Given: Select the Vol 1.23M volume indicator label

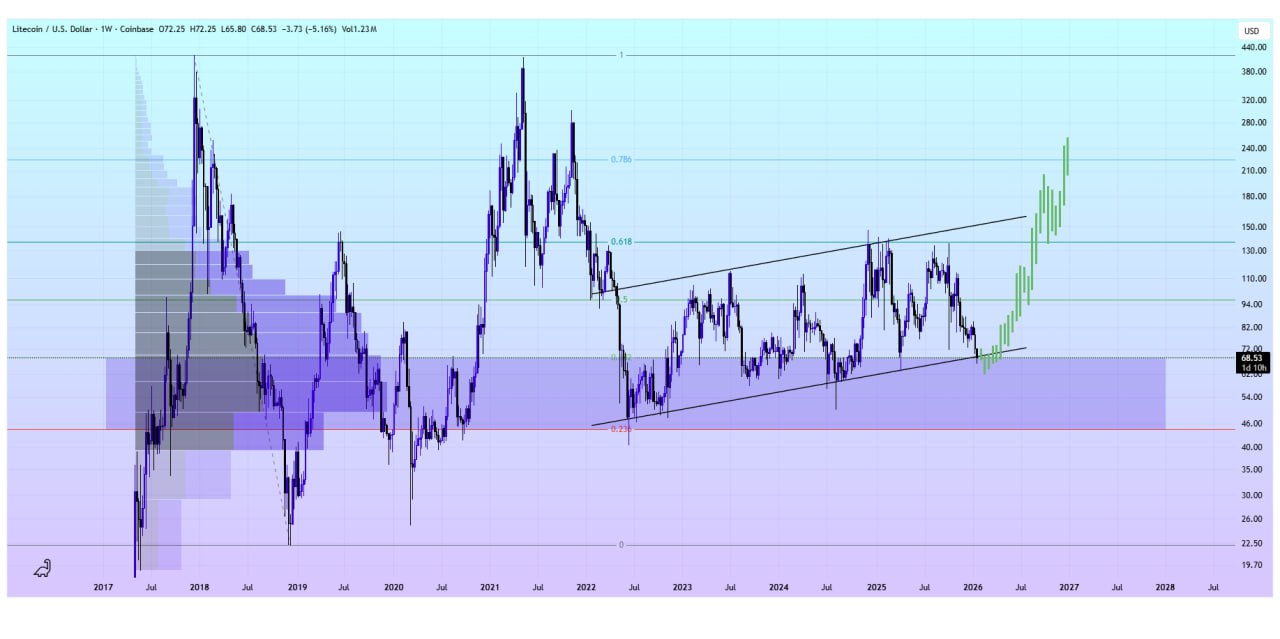Looking at the screenshot, I should (359, 30).
